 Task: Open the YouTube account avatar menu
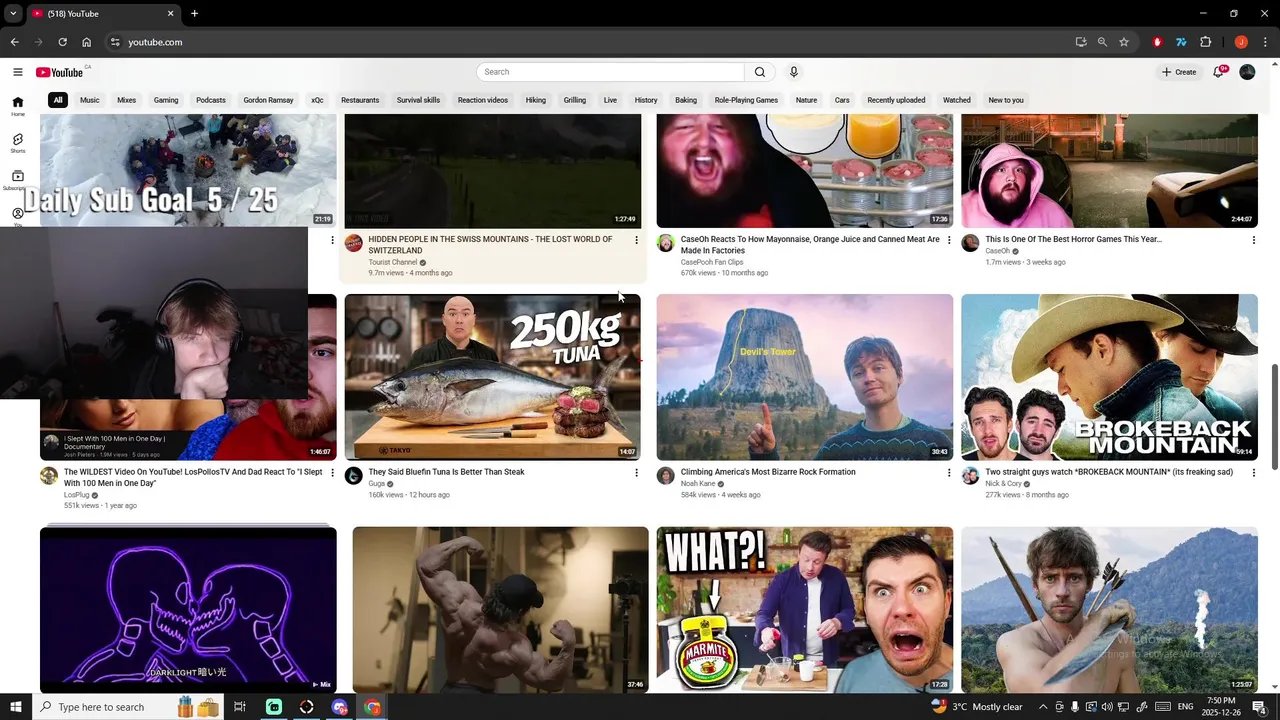pyautogui.click(x=1247, y=72)
